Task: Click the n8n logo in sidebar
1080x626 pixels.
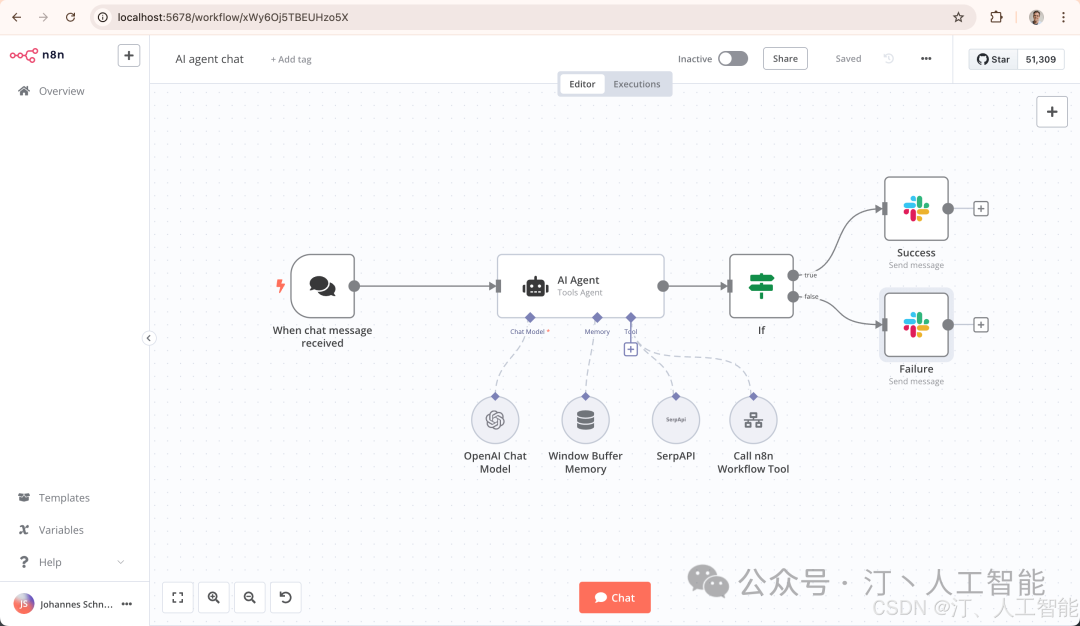Action: point(37,55)
